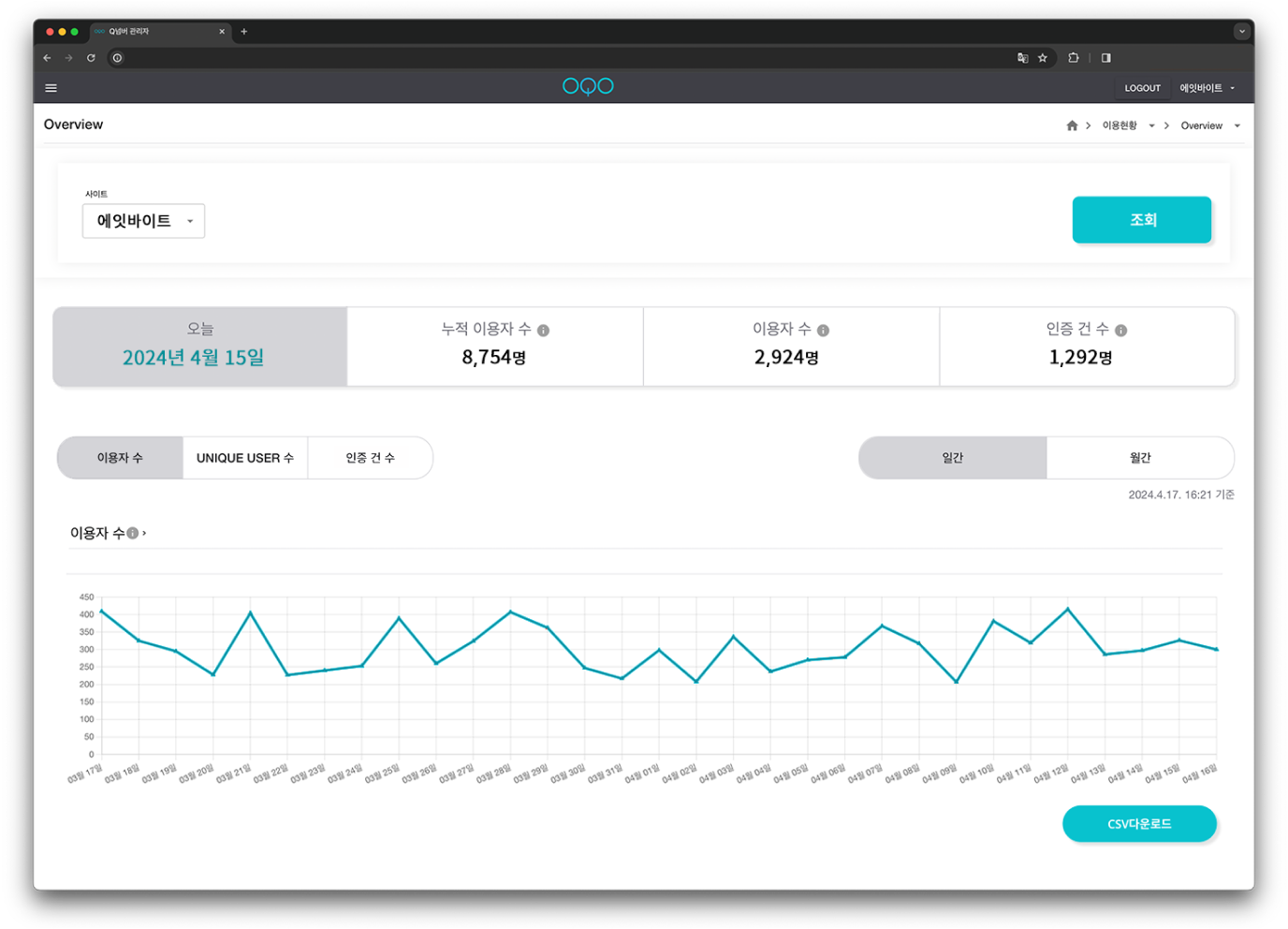Reload the page in browser
The height and width of the screenshot is (929, 1288).
pyautogui.click(x=91, y=58)
